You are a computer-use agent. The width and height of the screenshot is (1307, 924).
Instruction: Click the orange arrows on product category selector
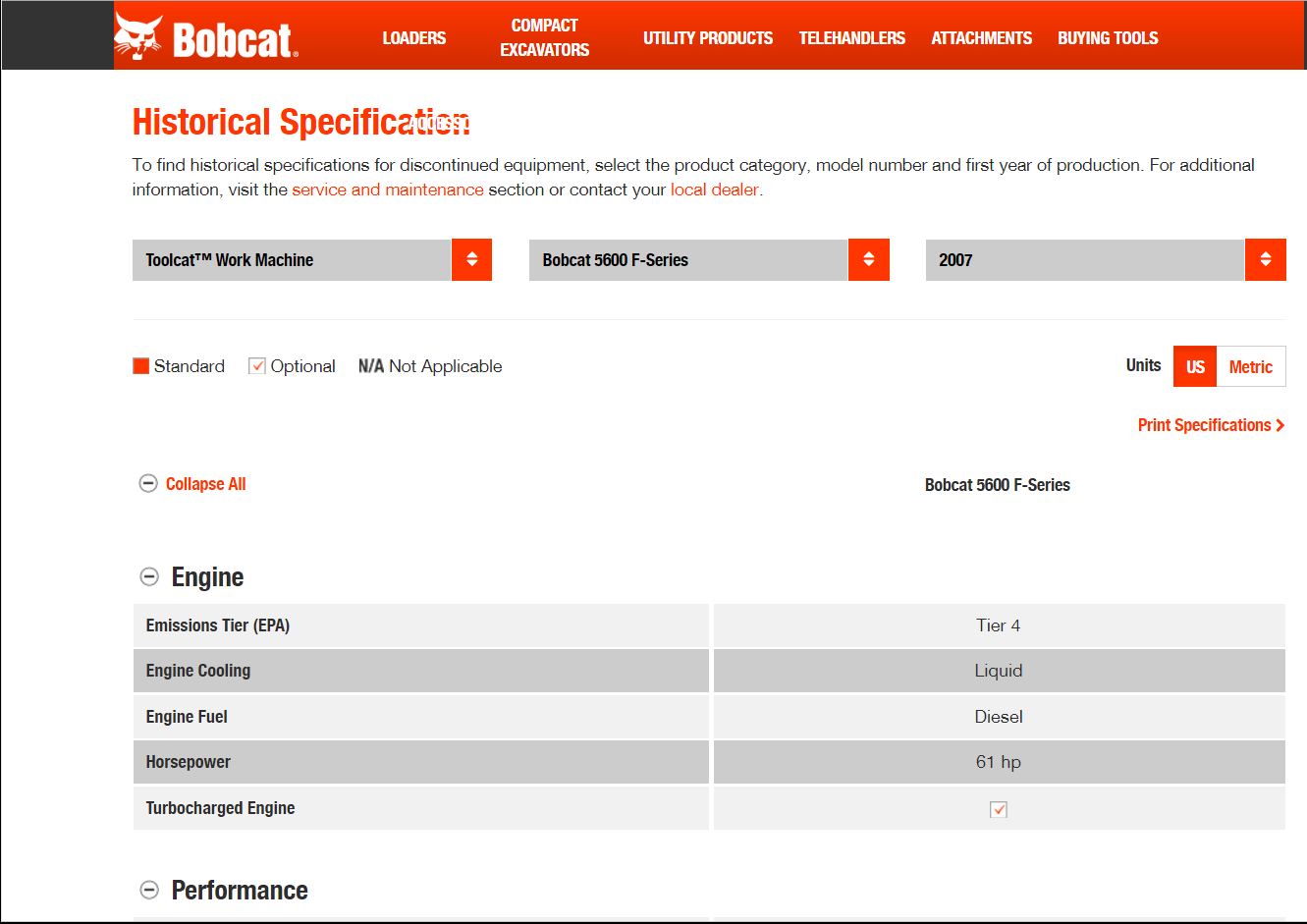point(471,260)
